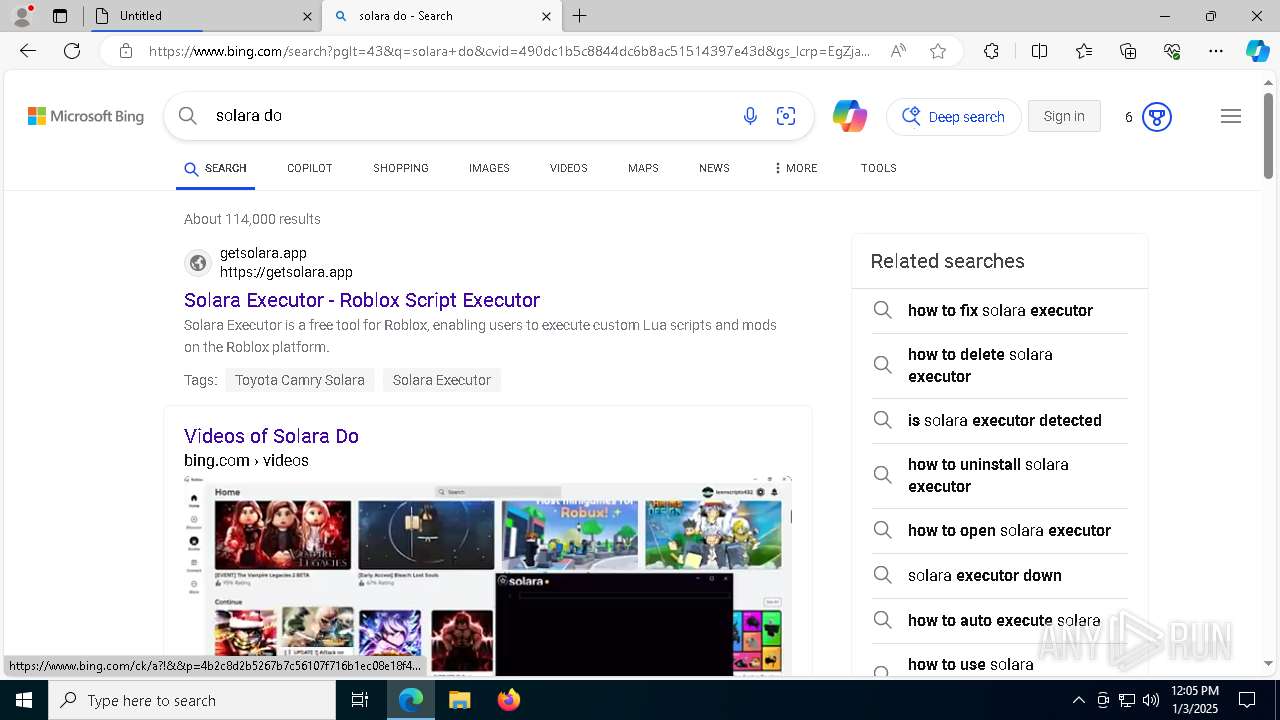Viewport: 1280px width, 720px height.
Task: Toggle Split screen icon
Action: (1039, 51)
